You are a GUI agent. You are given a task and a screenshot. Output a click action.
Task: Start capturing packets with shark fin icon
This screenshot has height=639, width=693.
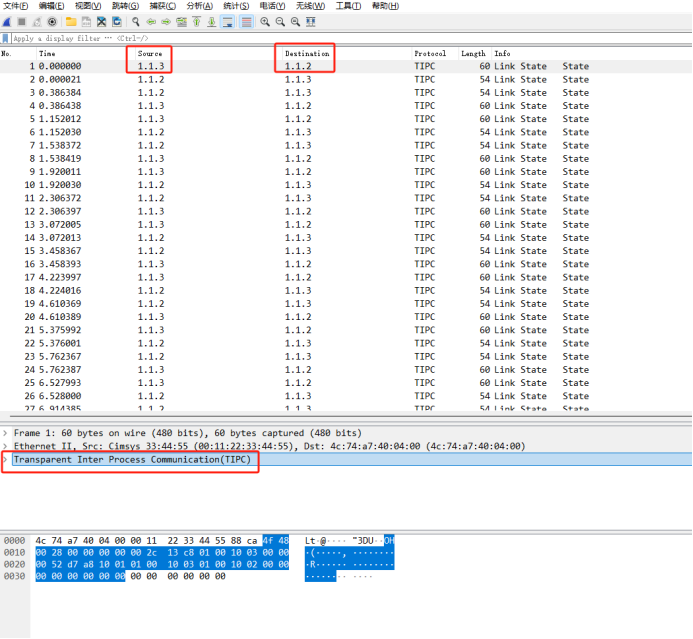[x=8, y=21]
